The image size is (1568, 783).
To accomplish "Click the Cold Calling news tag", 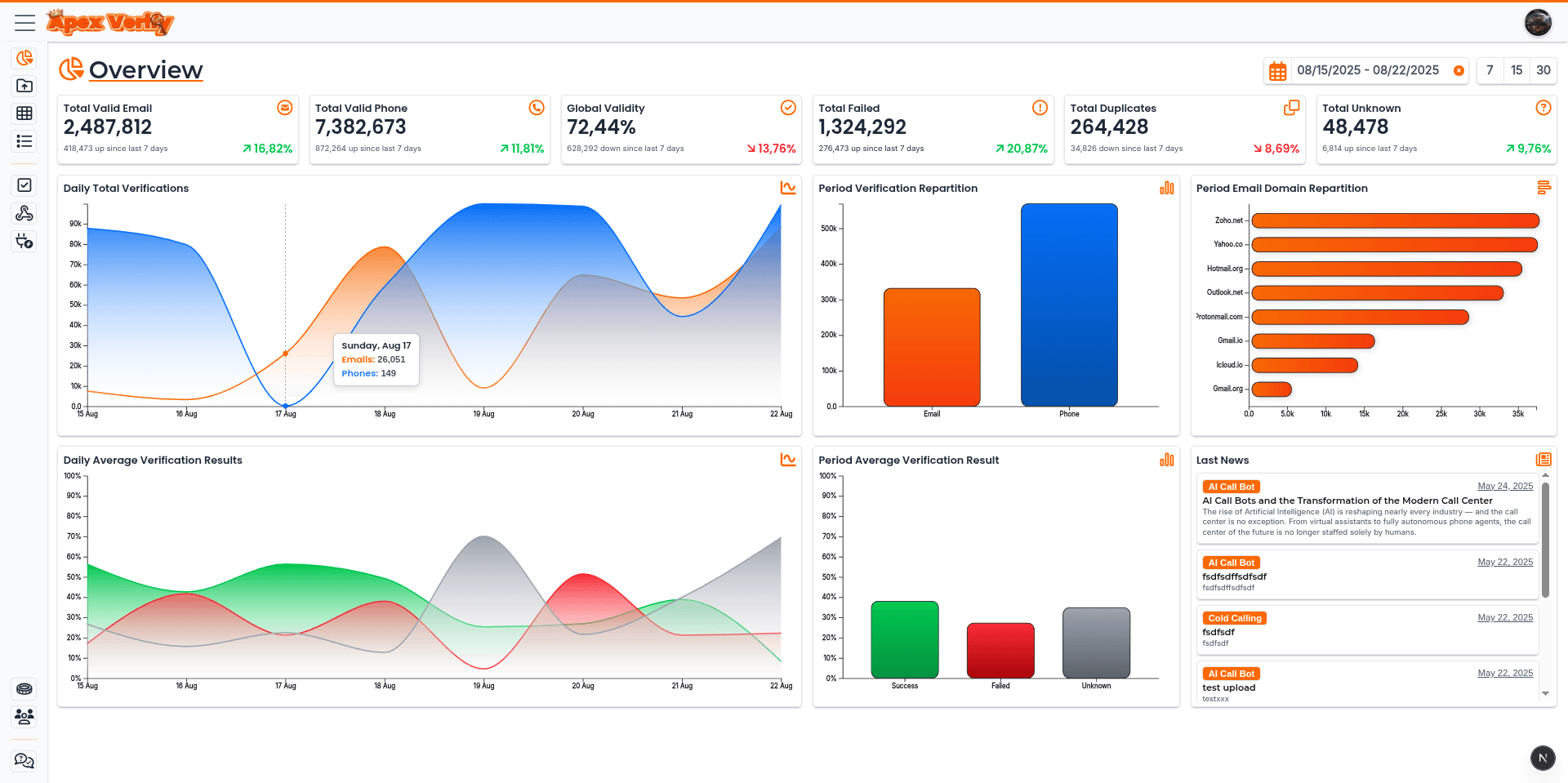I will coord(1234,618).
